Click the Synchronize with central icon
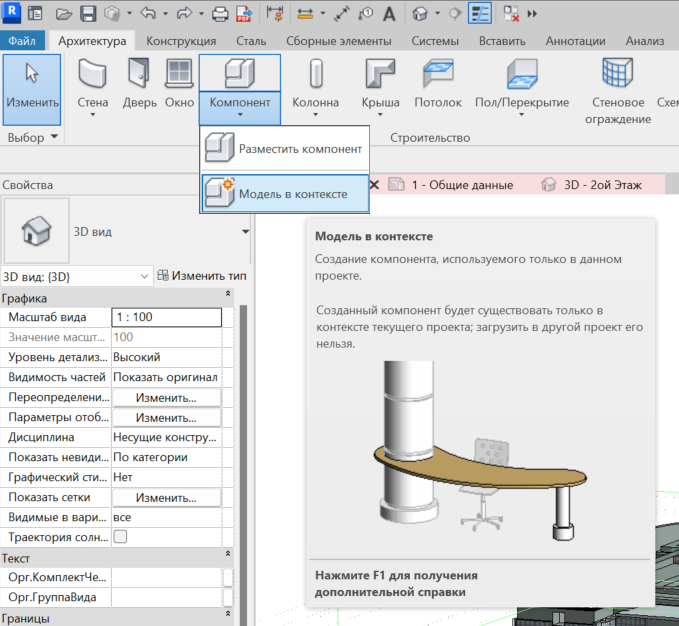 pos(112,14)
